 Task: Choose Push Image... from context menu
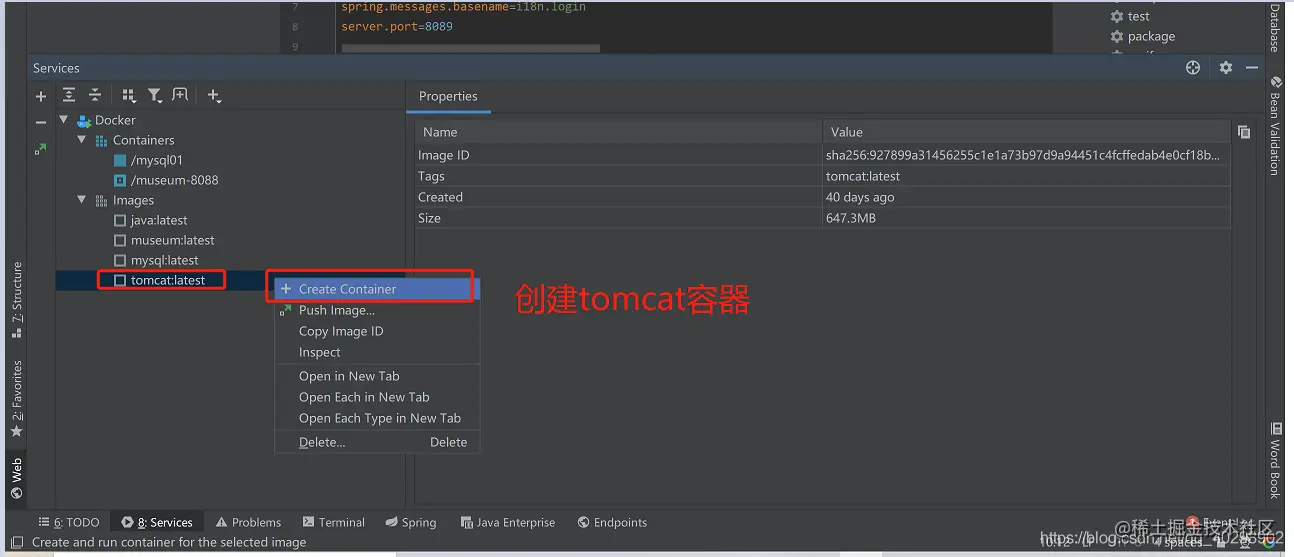point(377,310)
